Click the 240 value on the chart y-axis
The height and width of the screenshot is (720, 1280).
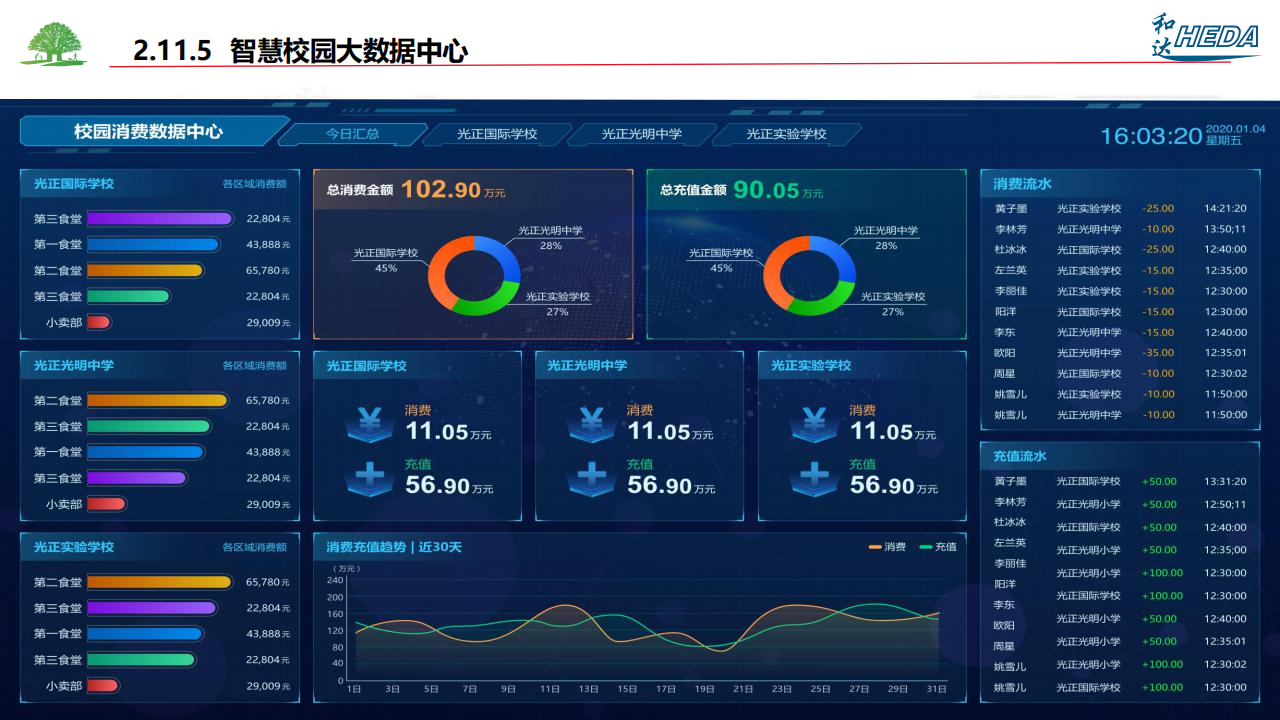click(335, 580)
